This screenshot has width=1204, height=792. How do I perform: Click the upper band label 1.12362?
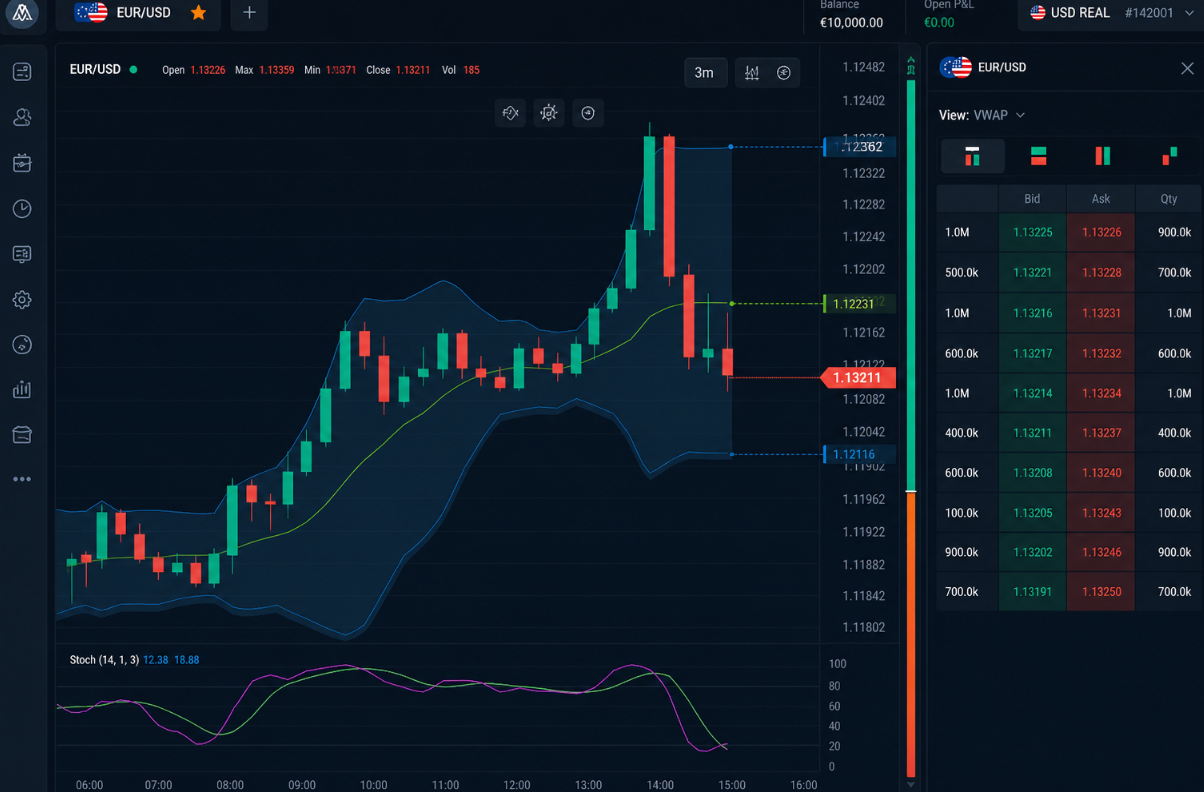click(857, 147)
